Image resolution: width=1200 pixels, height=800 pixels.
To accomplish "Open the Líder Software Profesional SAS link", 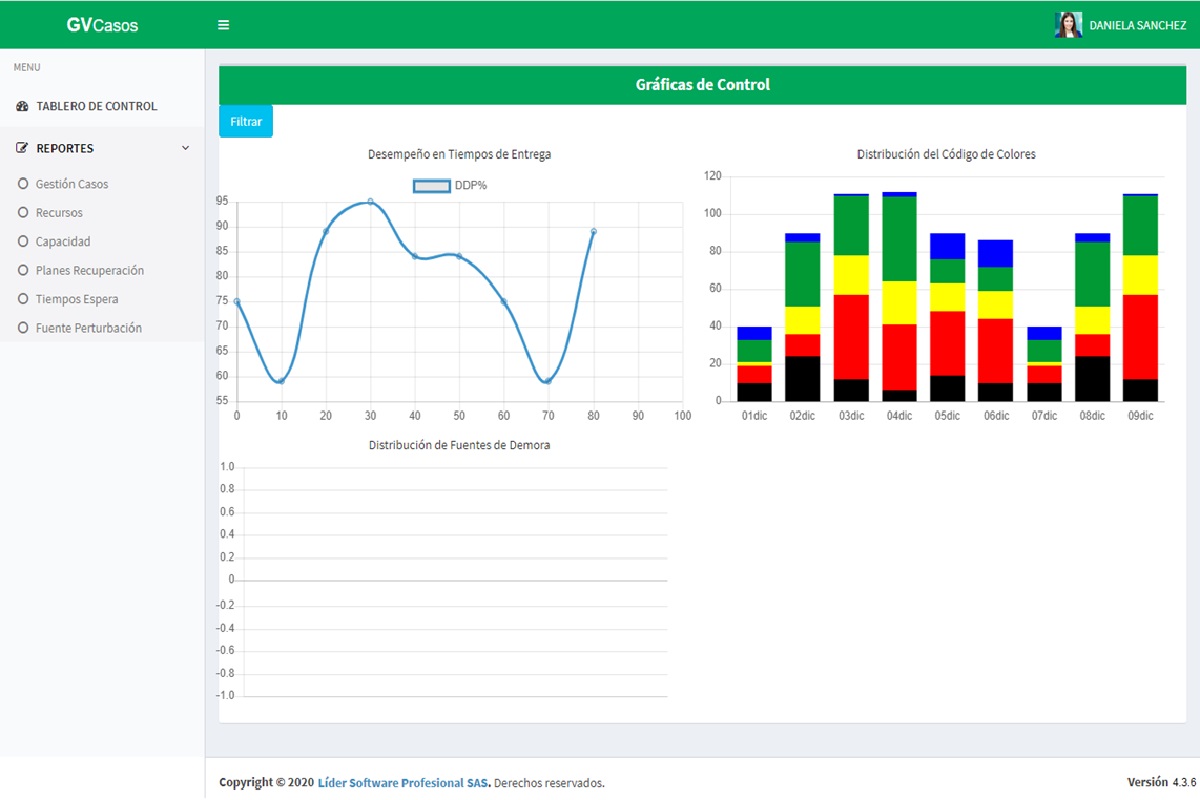I will [404, 783].
